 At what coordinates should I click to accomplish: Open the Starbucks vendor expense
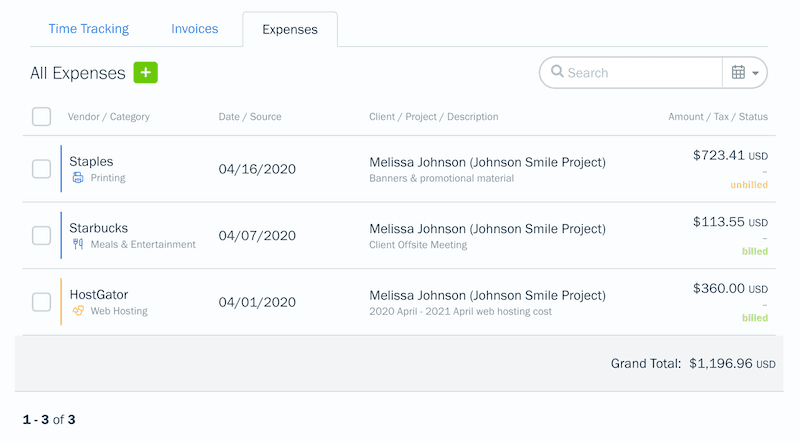pyautogui.click(x=98, y=228)
